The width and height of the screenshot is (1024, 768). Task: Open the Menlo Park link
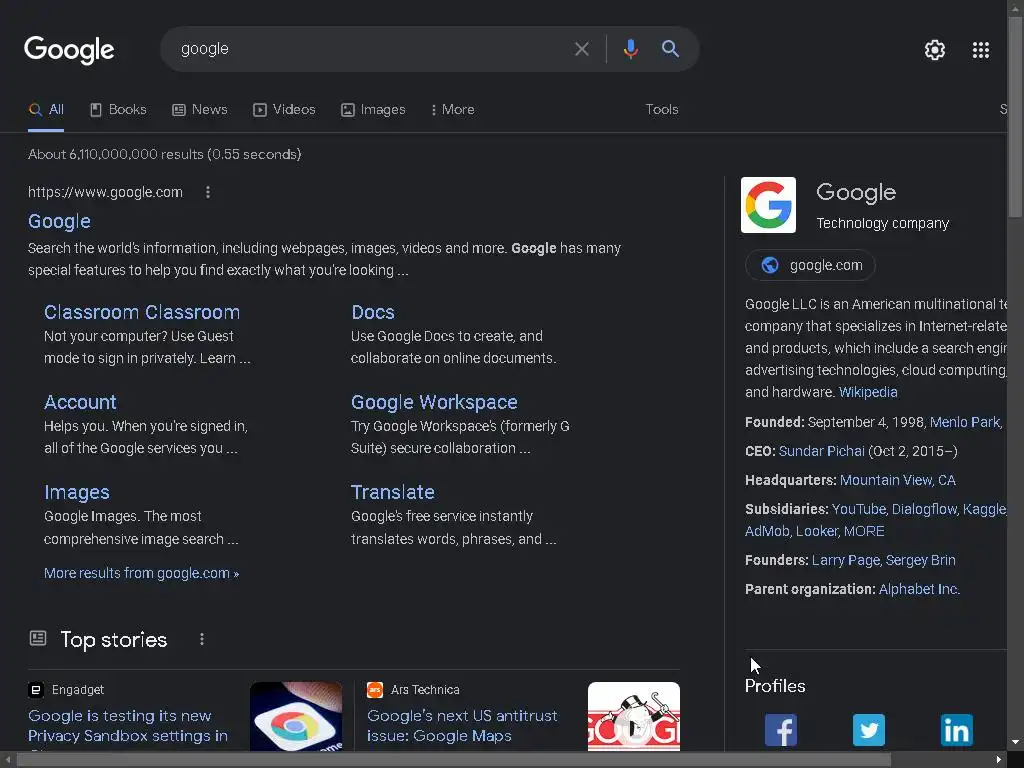[x=965, y=422]
